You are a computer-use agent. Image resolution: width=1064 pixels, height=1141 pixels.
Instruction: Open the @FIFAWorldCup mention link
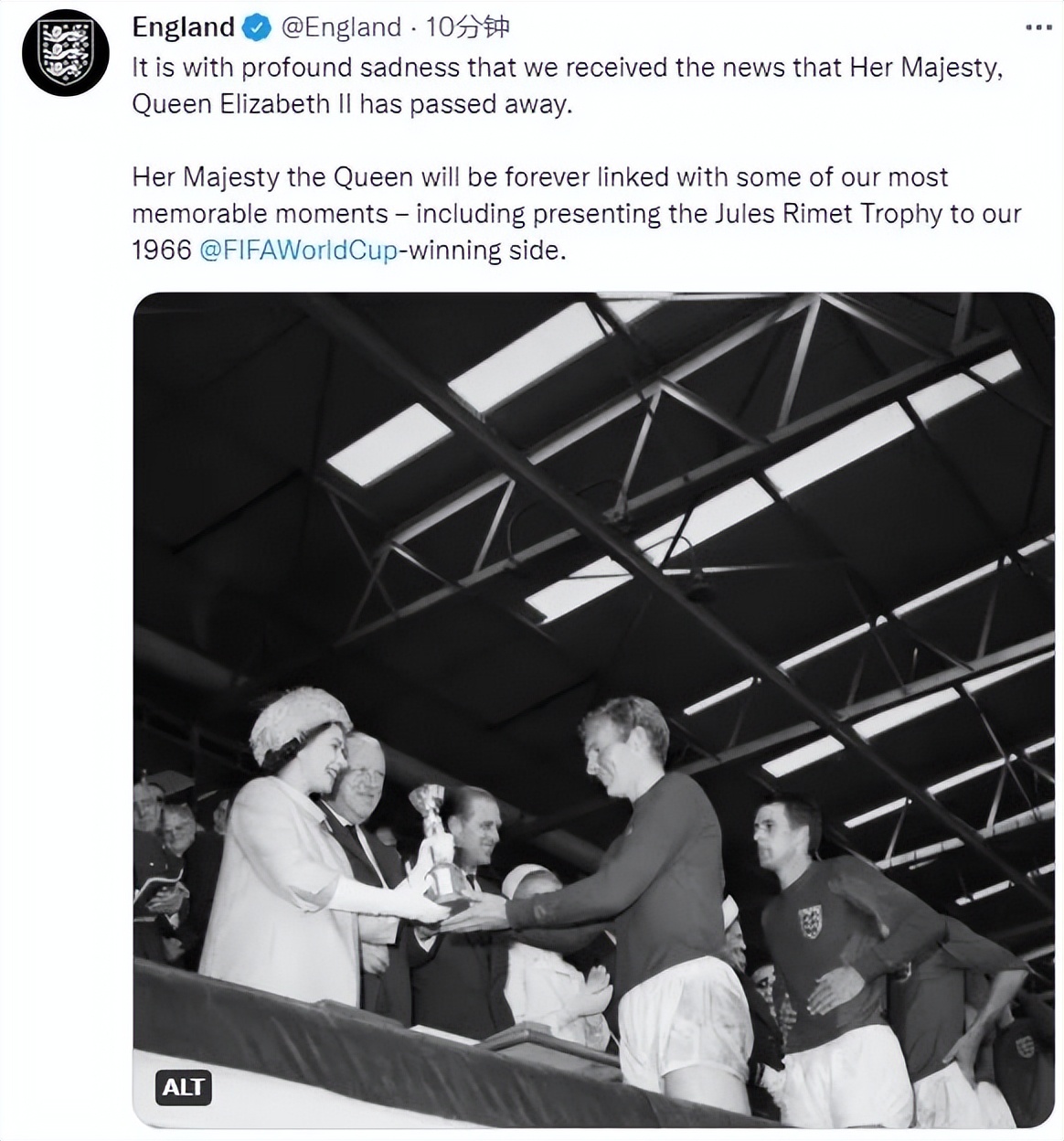pos(298,251)
